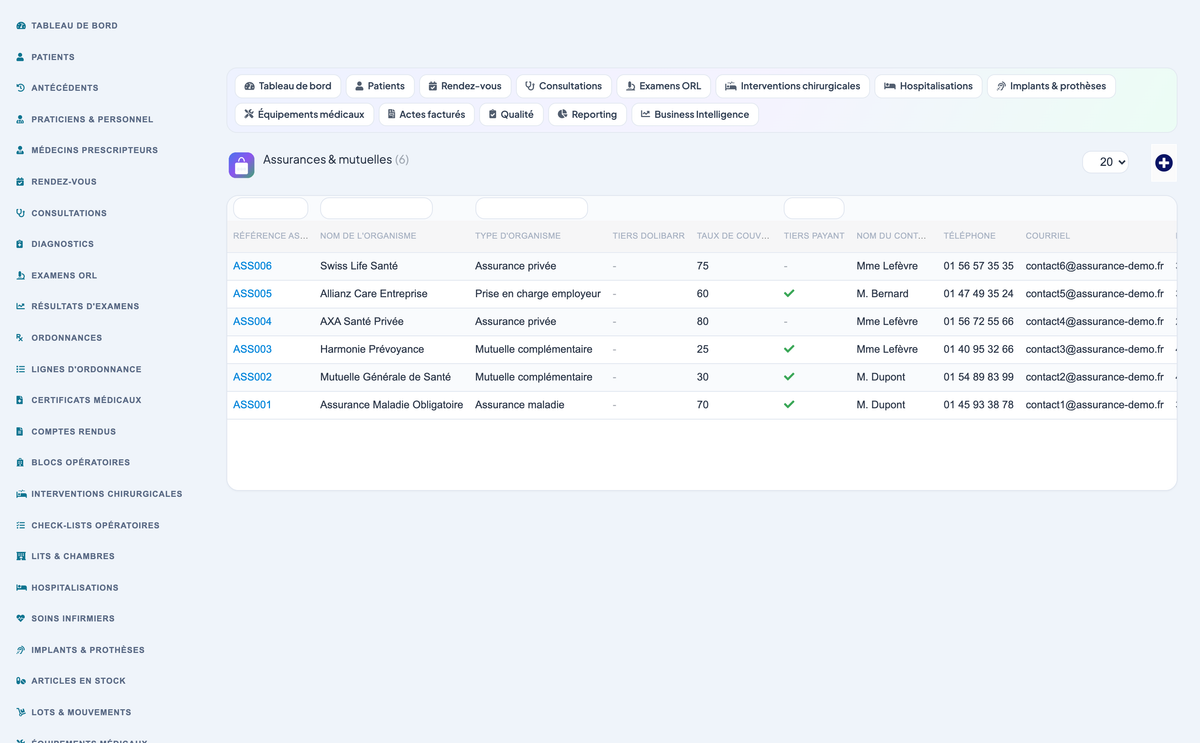Go to the Hospitalisations top tab
The height and width of the screenshot is (743, 1200).
point(928,86)
